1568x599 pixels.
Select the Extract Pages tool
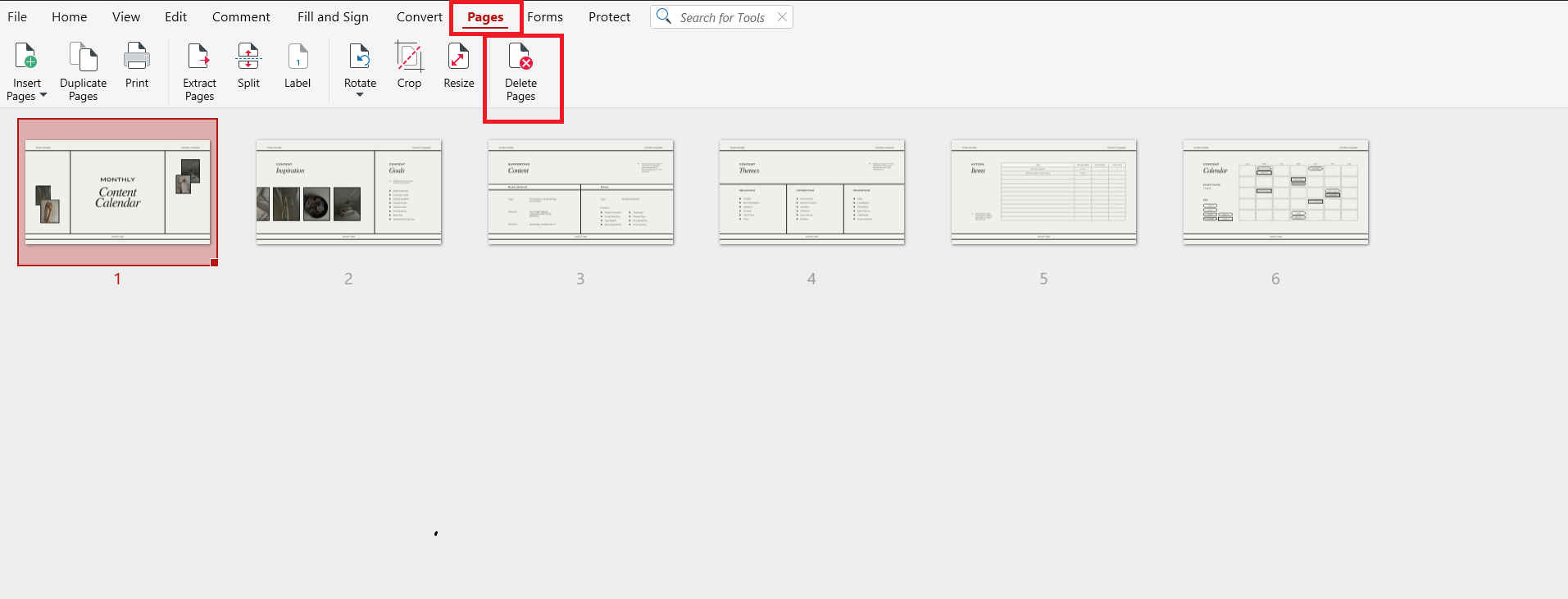pyautogui.click(x=199, y=72)
